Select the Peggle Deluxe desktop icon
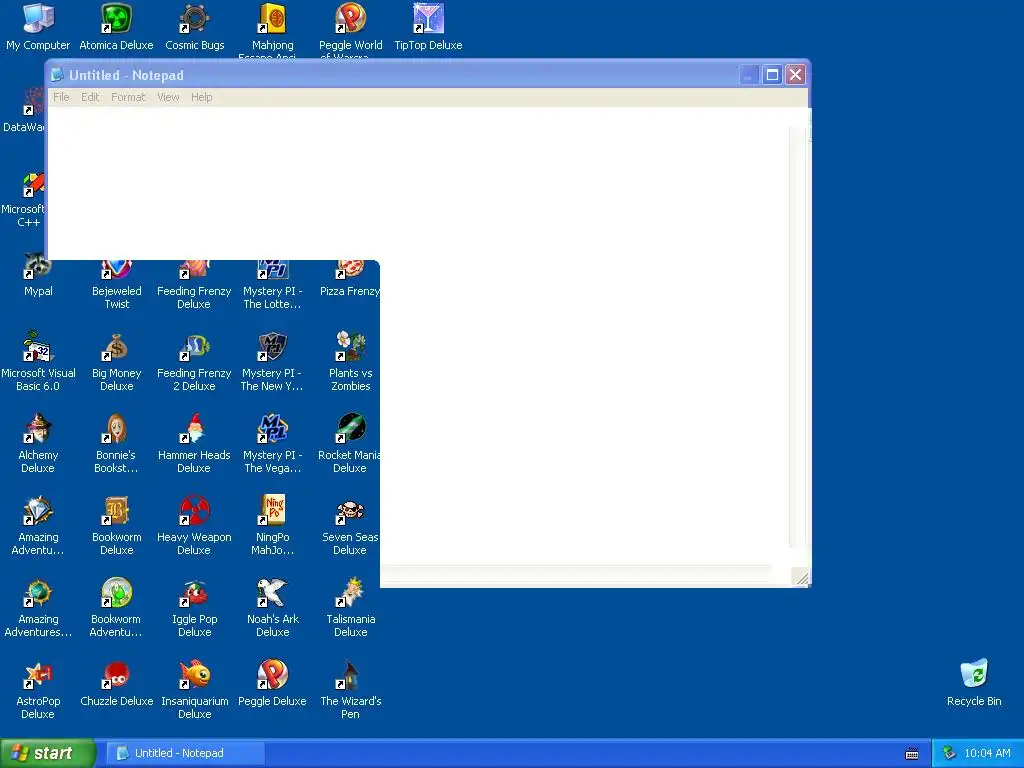 tap(272, 683)
